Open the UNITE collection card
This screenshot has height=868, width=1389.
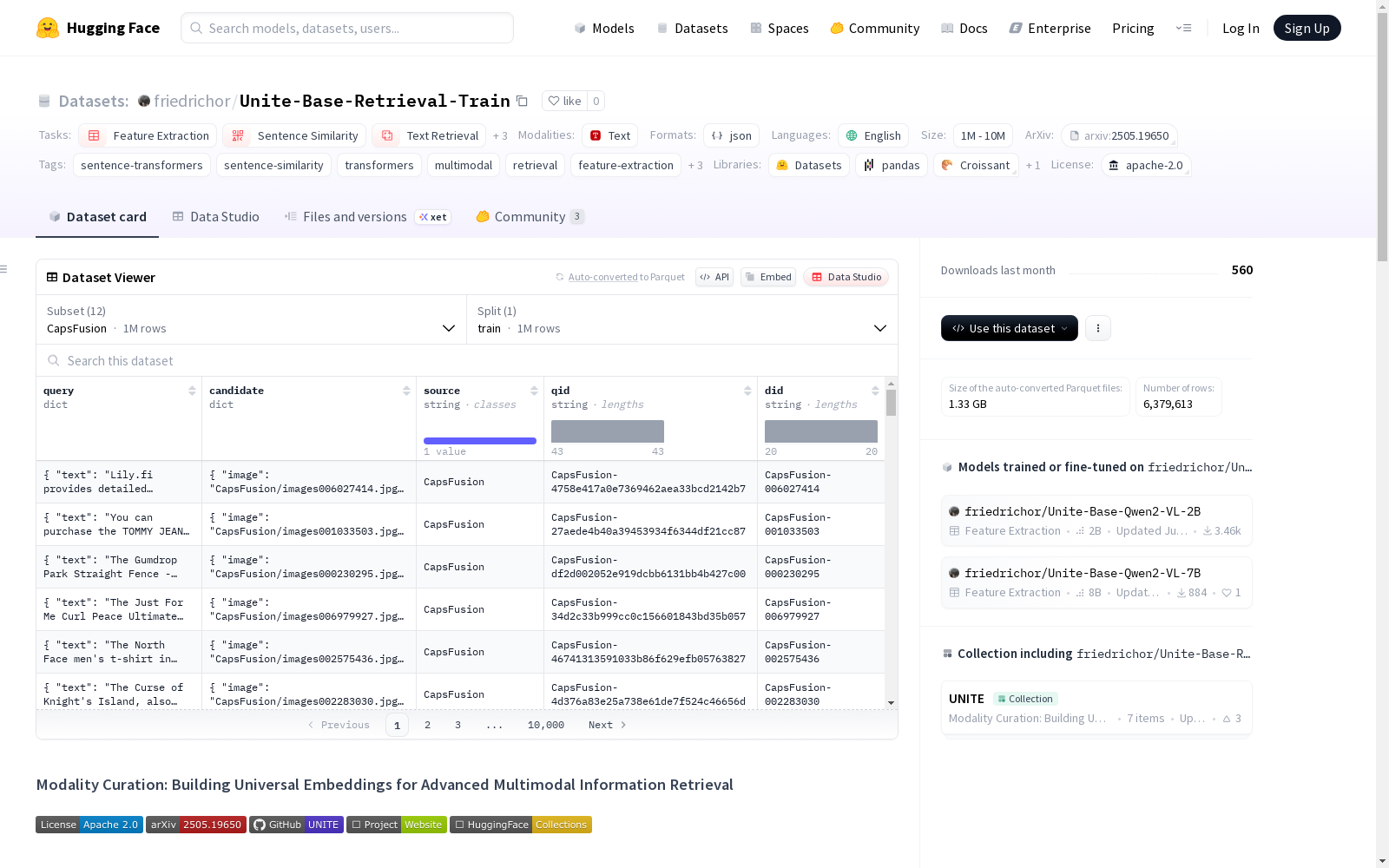tap(1096, 707)
